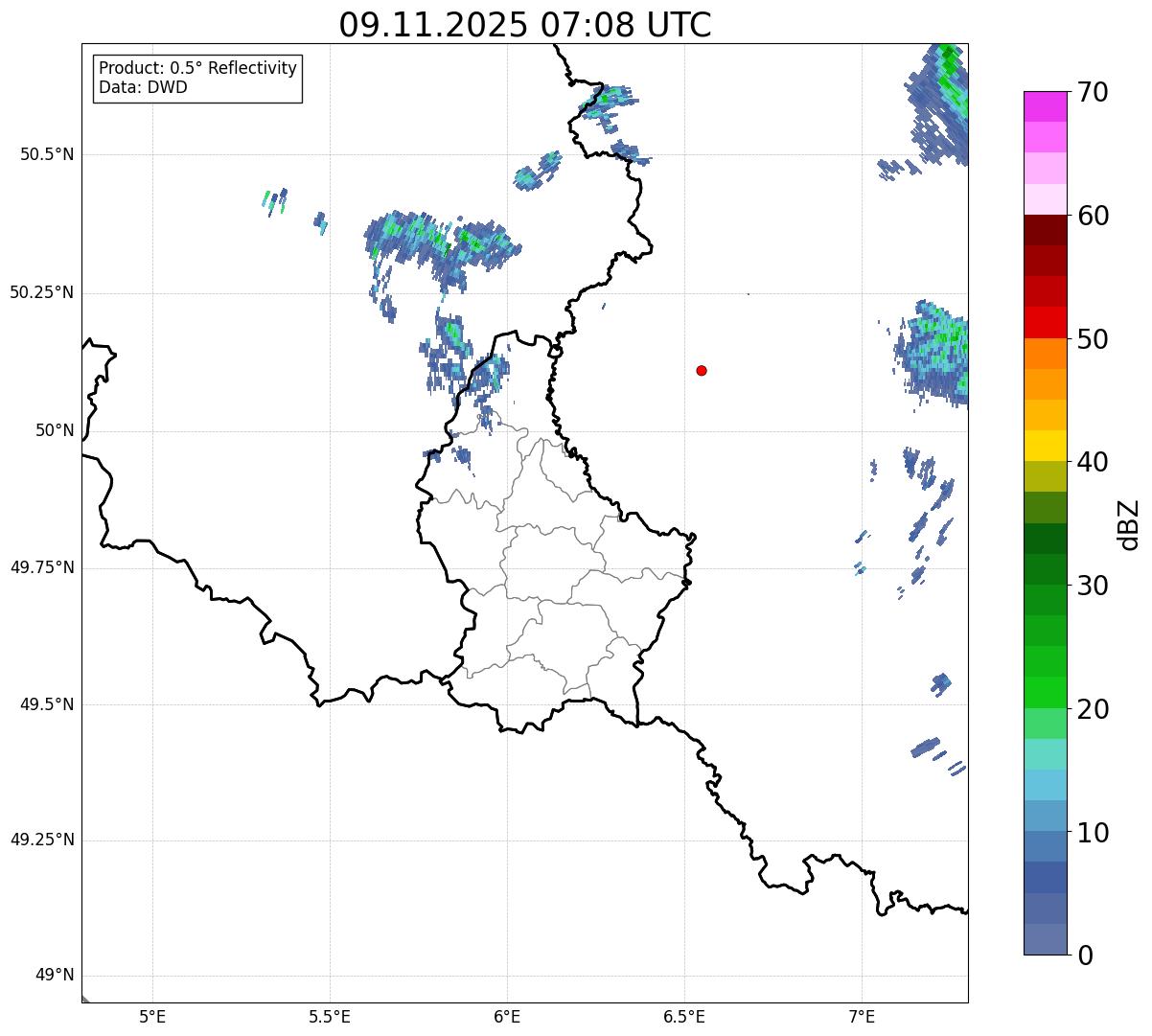Screen dimensions: 1152x1036
Task: Click the 6°E longitude axis label
Action: (x=507, y=1016)
